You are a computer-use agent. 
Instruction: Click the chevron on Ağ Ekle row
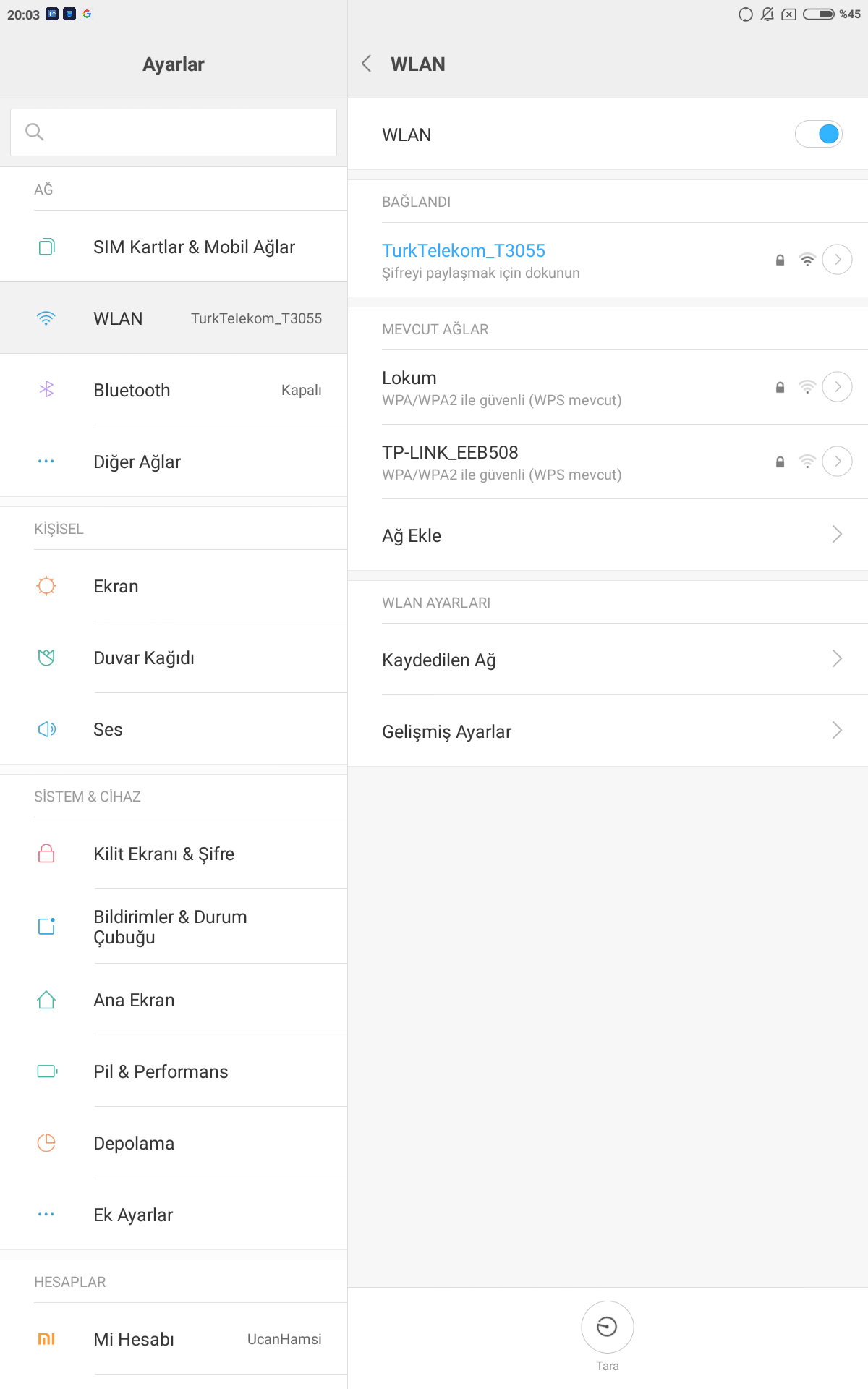click(x=837, y=535)
